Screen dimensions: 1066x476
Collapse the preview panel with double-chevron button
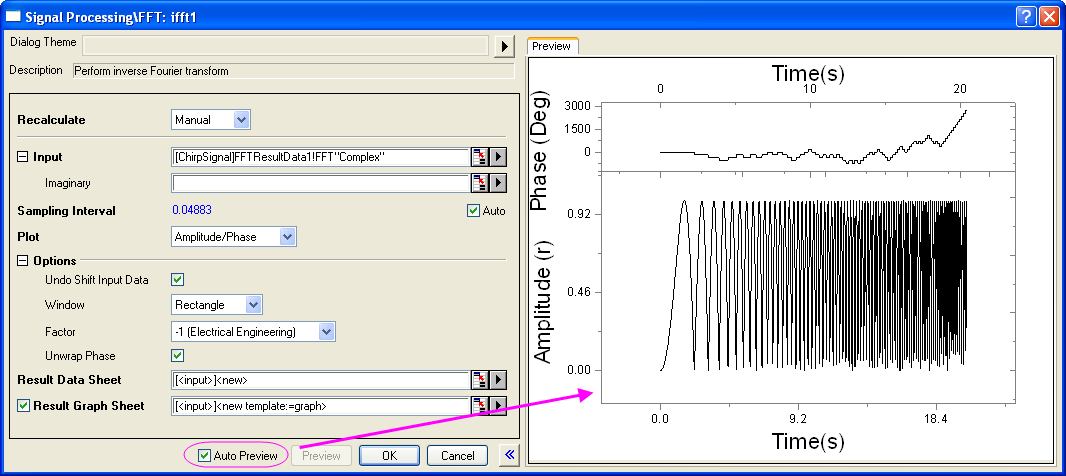tap(509, 455)
